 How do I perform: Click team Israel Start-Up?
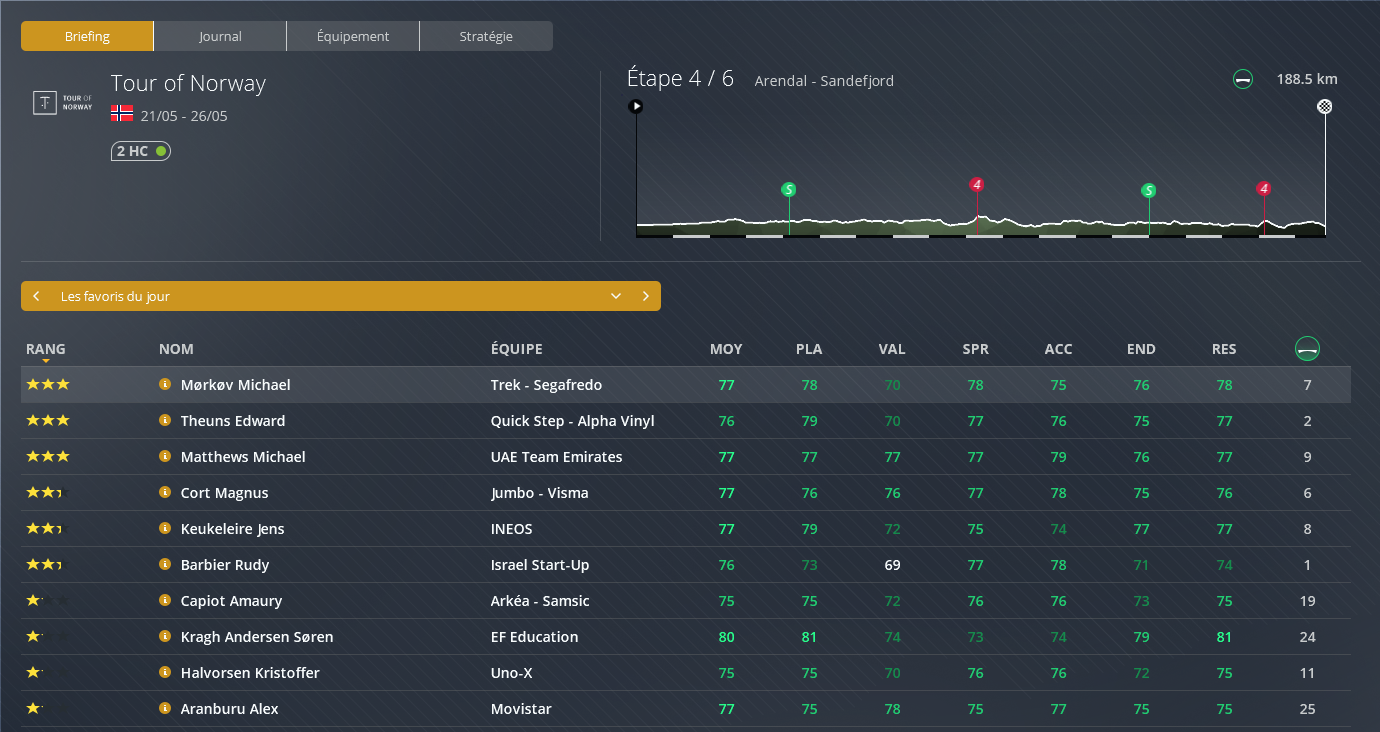click(x=540, y=565)
